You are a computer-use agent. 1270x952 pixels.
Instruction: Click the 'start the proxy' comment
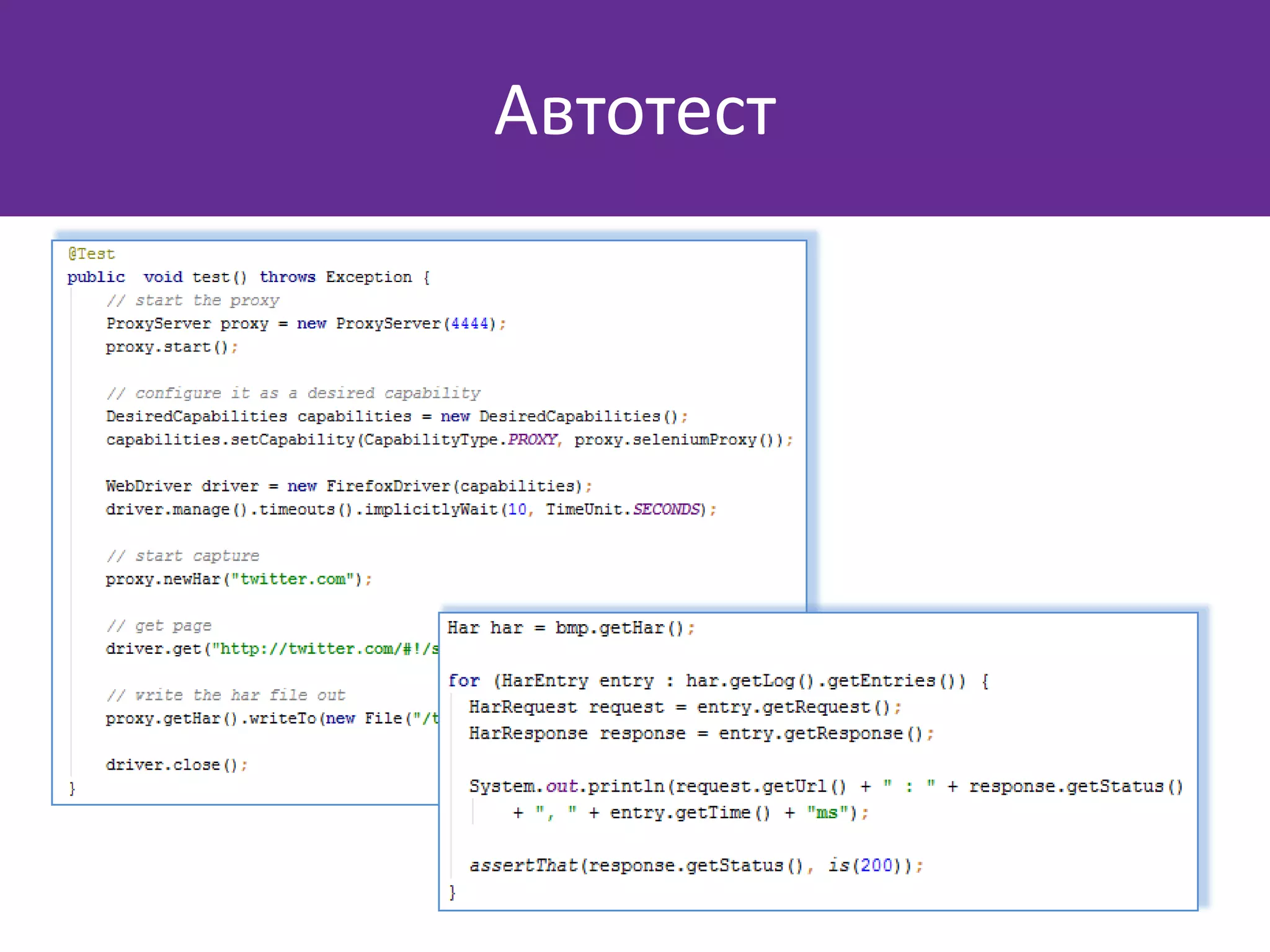coord(193,301)
